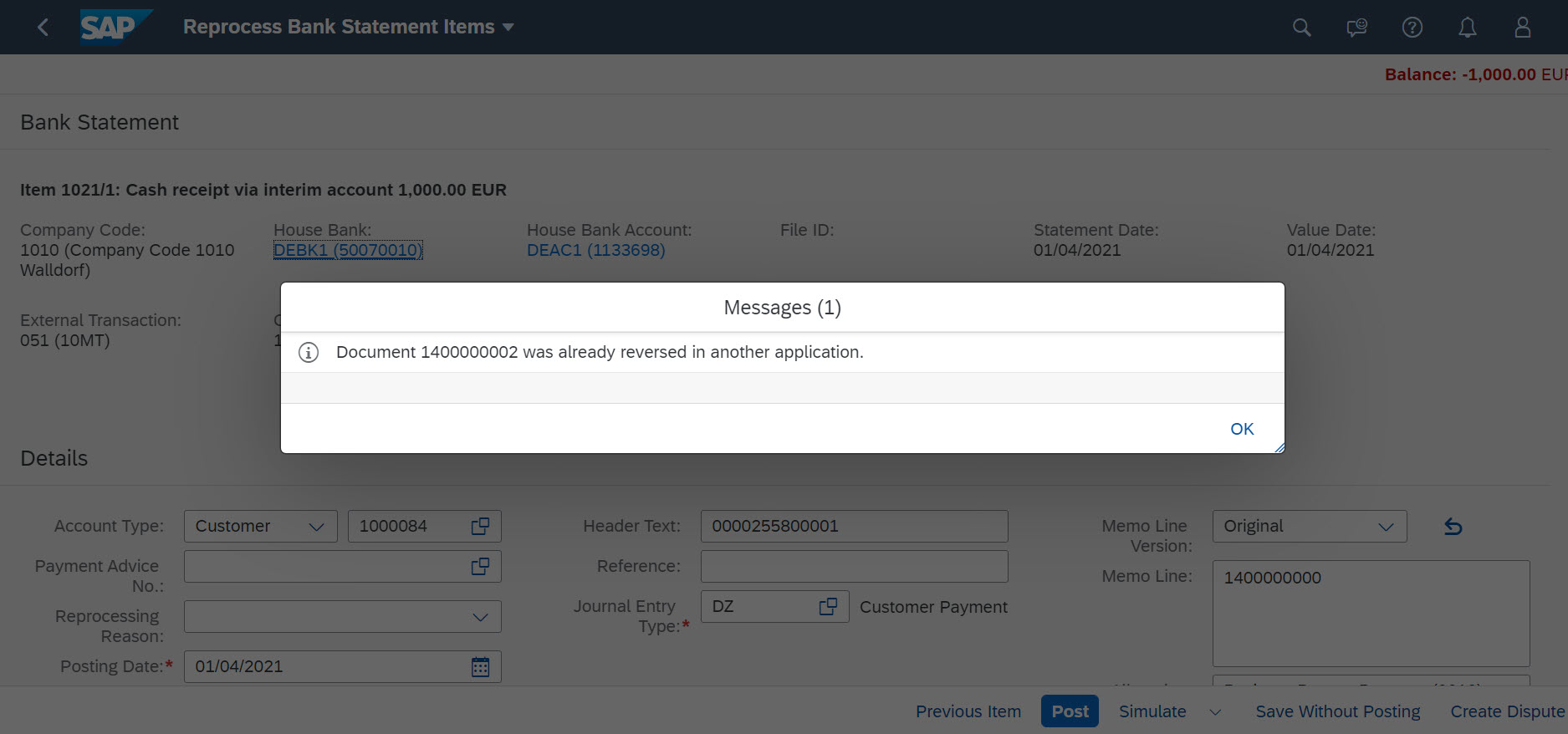This screenshot has height=734, width=1568.
Task: Click the undo icon beside Memo Line Version
Action: pos(1453,527)
